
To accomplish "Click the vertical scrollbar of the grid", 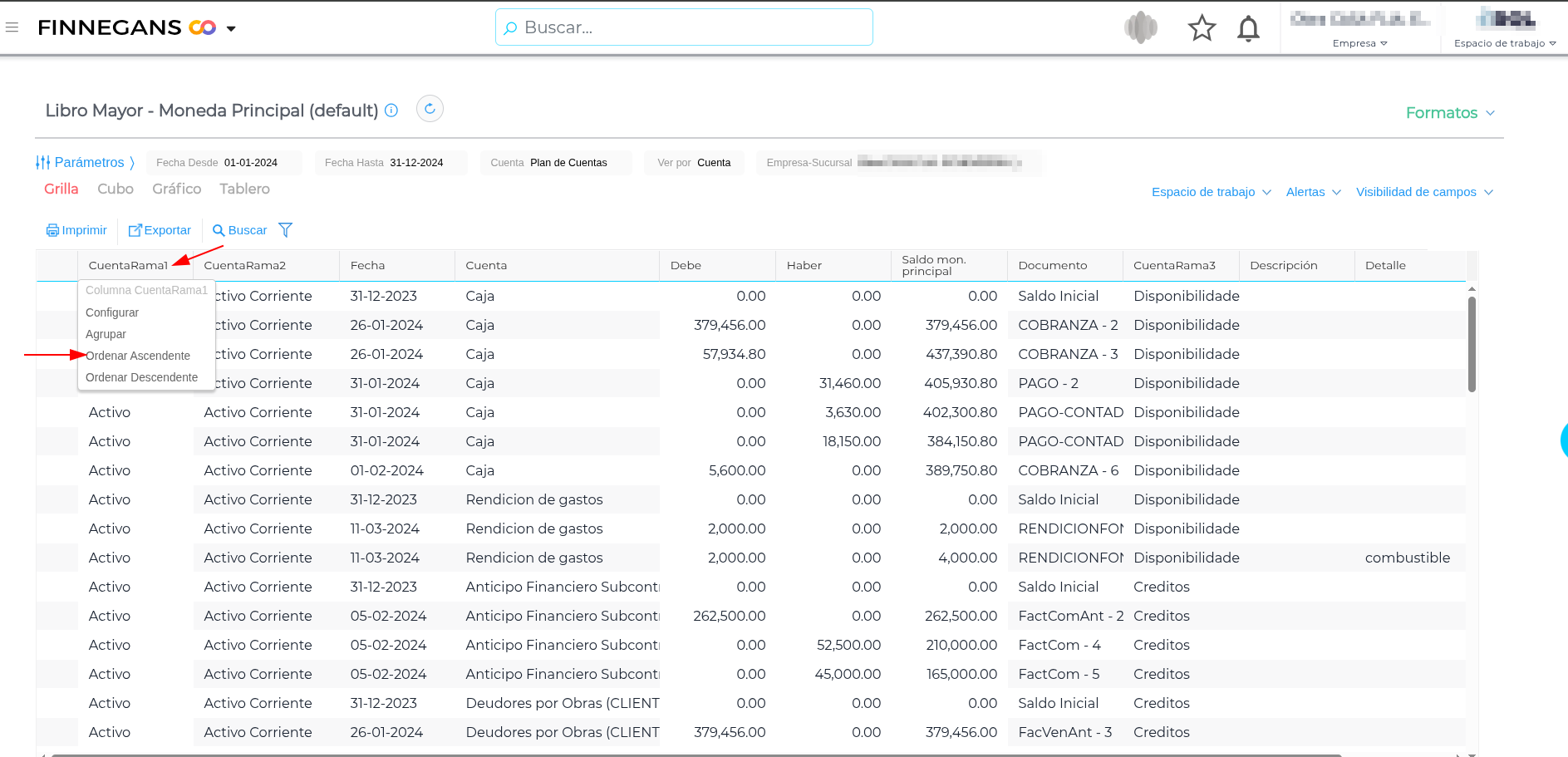I will 1472,344.
